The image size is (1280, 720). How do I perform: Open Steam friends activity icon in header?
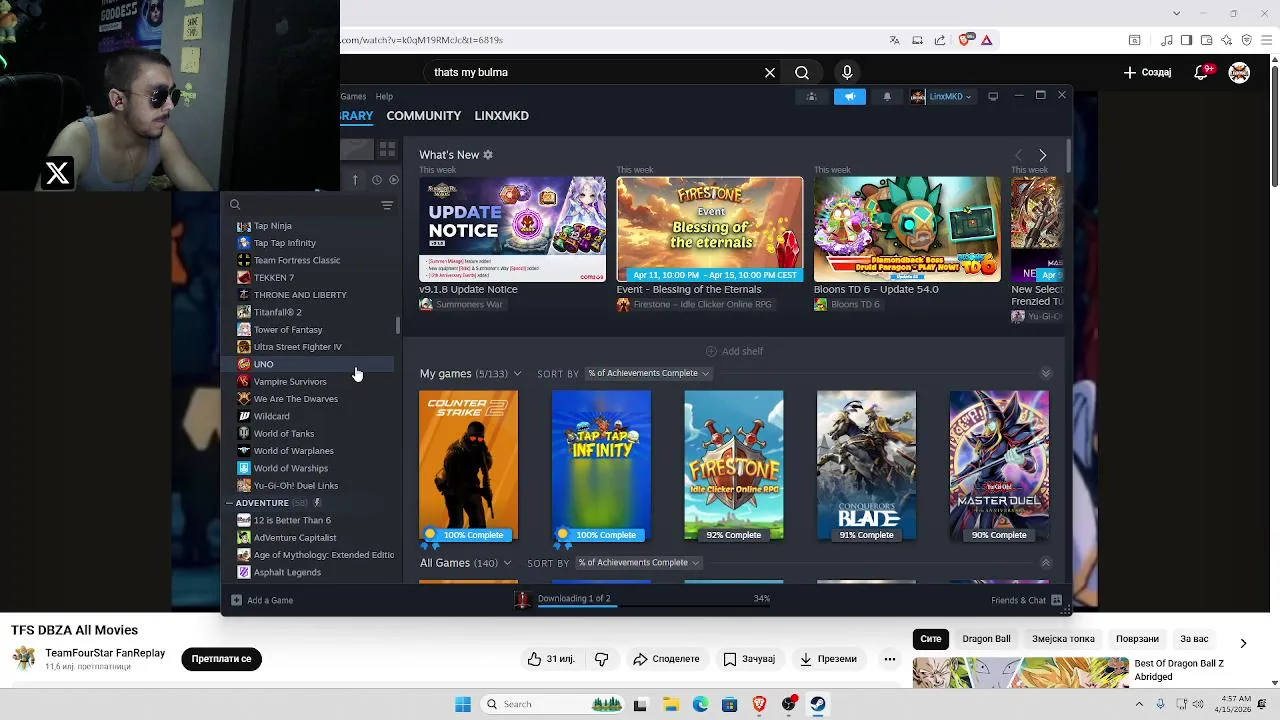point(812,96)
